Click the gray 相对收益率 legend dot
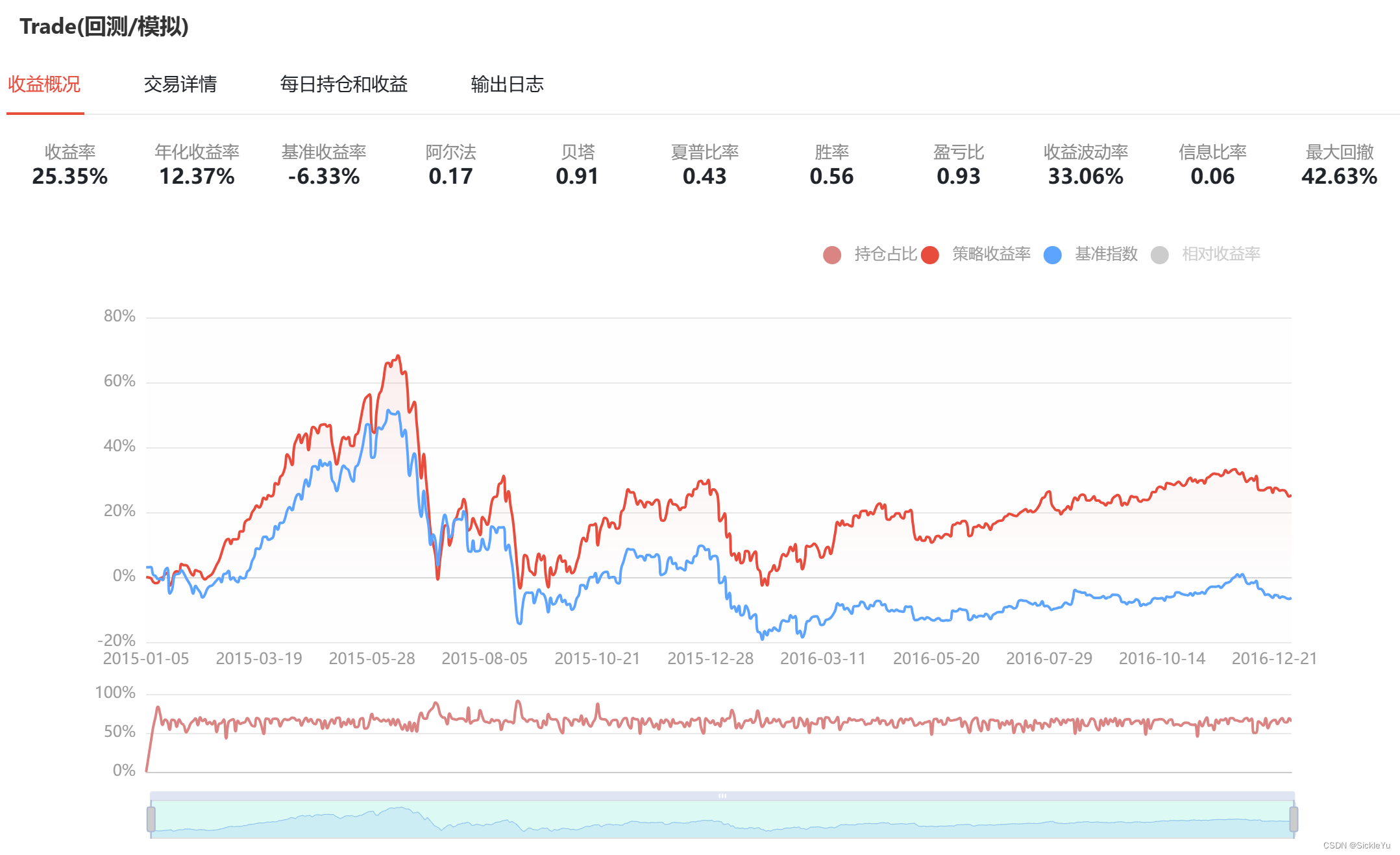The height and width of the screenshot is (855, 1400). (1161, 254)
